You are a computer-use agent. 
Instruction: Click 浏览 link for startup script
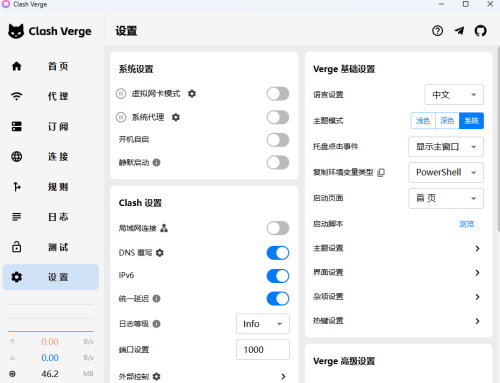[467, 224]
